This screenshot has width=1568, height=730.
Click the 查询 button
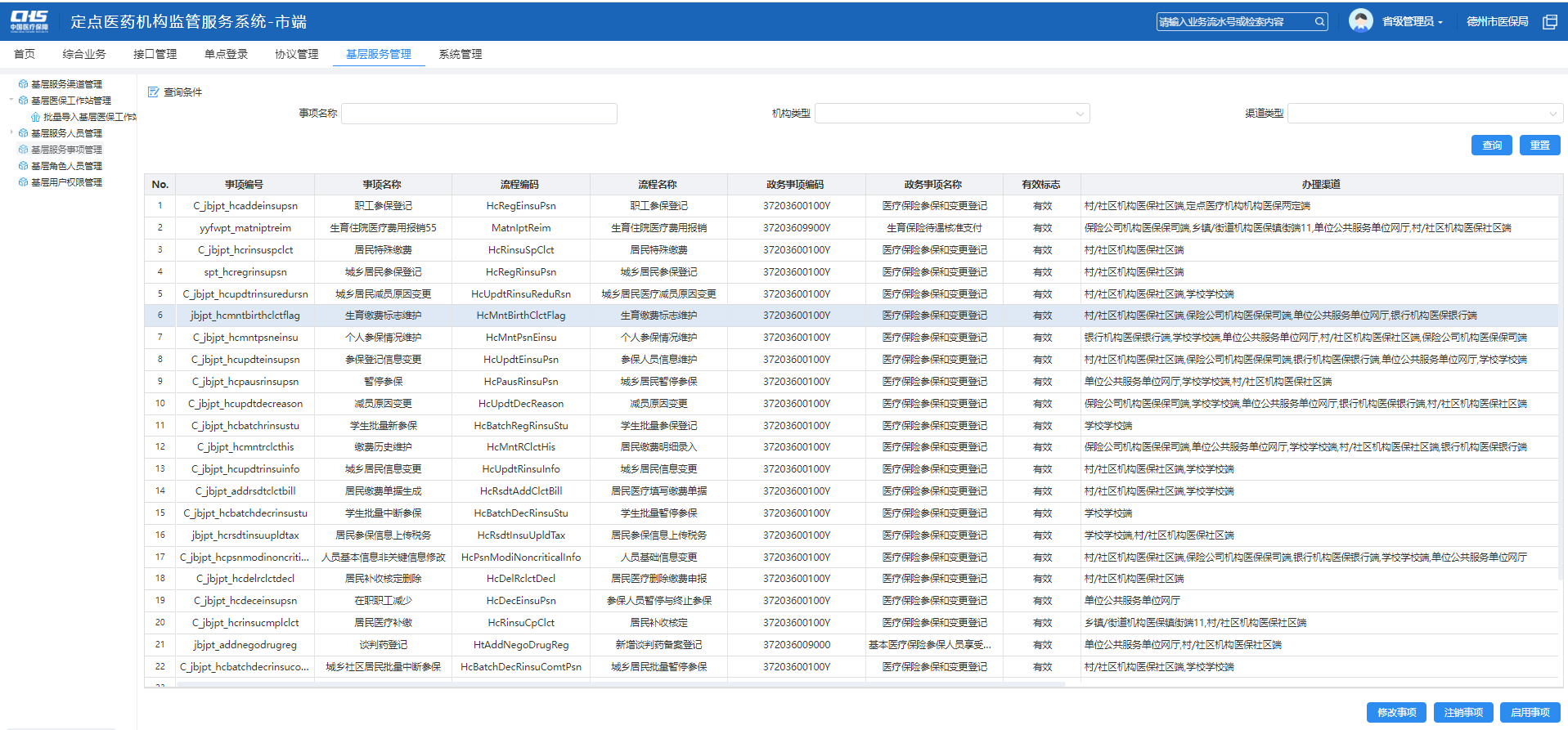[1491, 145]
